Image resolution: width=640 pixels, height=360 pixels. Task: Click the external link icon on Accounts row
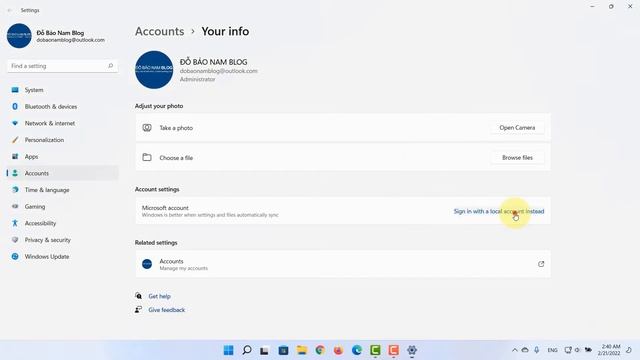(x=541, y=264)
